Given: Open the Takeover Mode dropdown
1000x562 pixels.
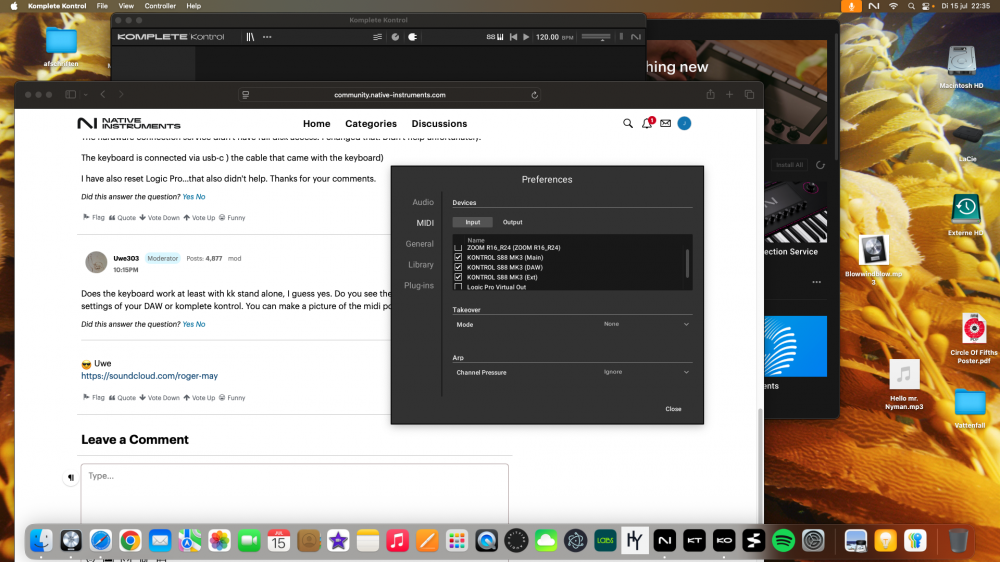Looking at the screenshot, I should tap(645, 324).
